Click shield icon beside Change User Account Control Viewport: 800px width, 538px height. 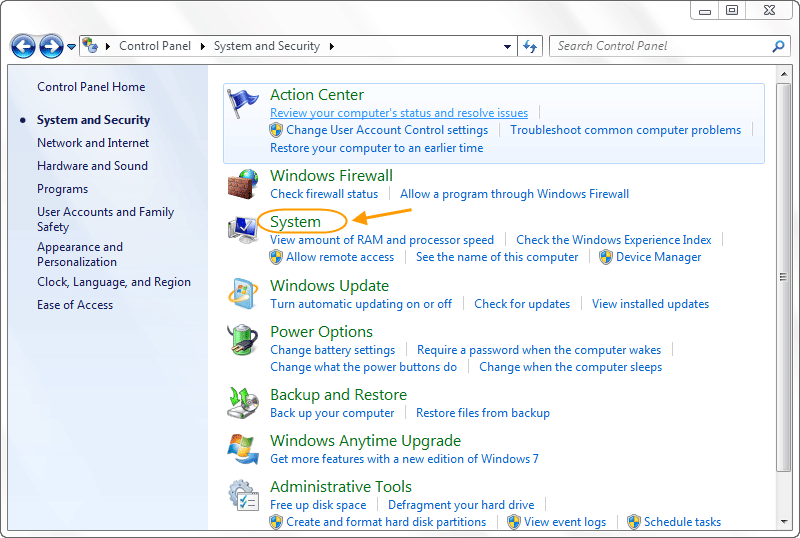click(x=276, y=130)
